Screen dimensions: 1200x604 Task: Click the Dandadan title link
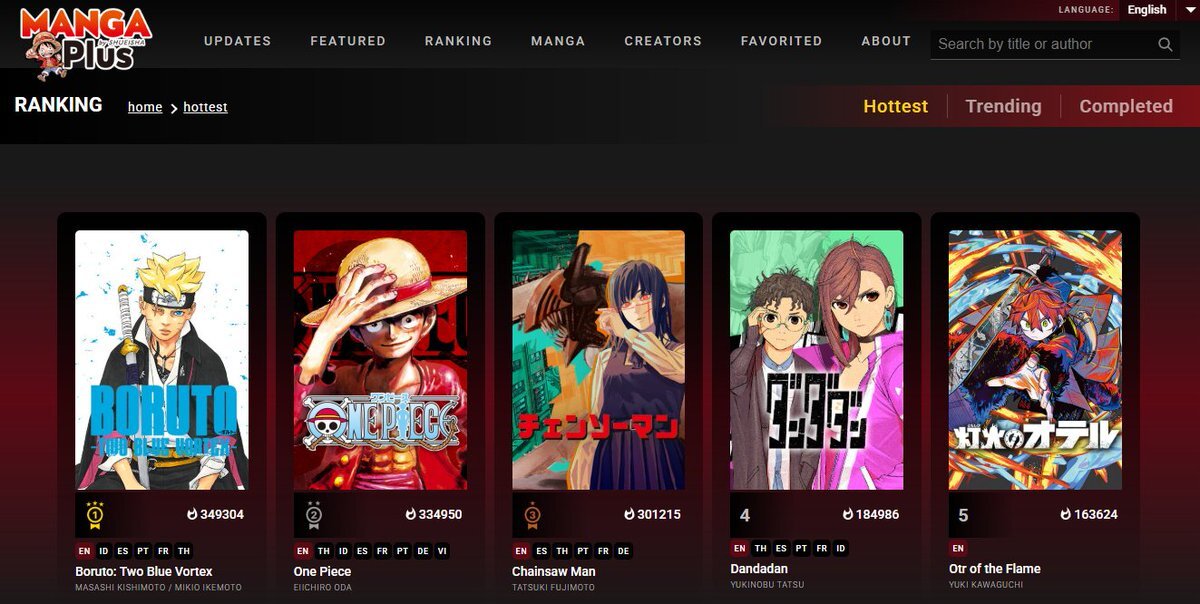point(759,568)
